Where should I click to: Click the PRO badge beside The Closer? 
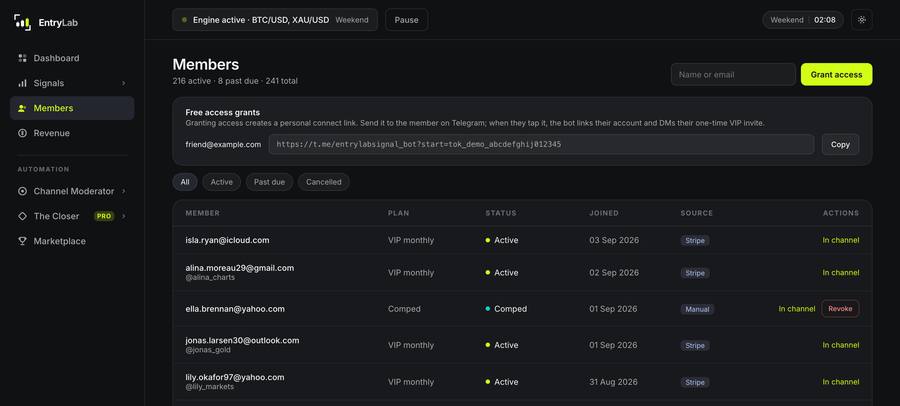point(104,216)
